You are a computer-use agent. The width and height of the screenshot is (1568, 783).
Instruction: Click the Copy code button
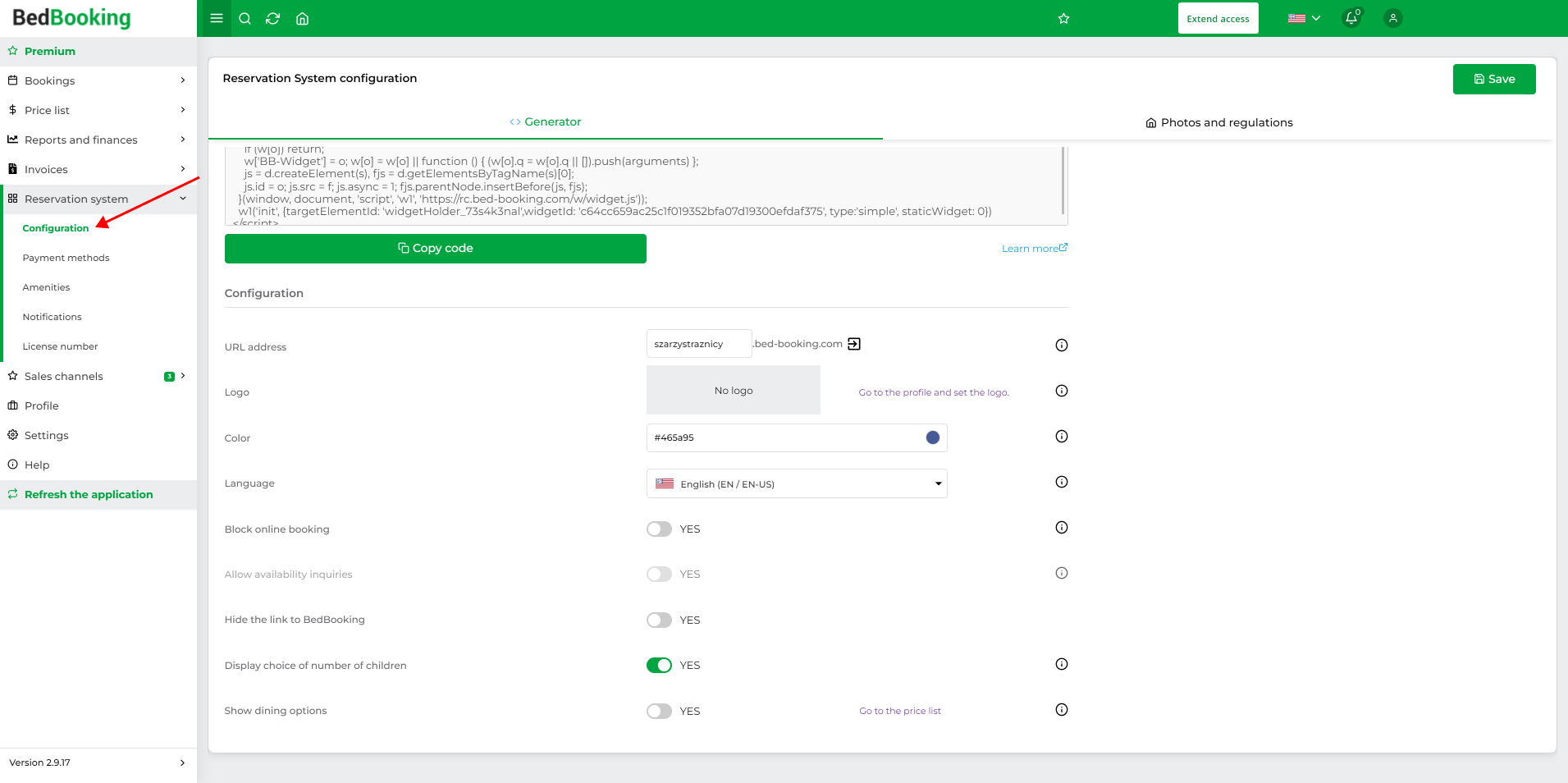click(436, 249)
